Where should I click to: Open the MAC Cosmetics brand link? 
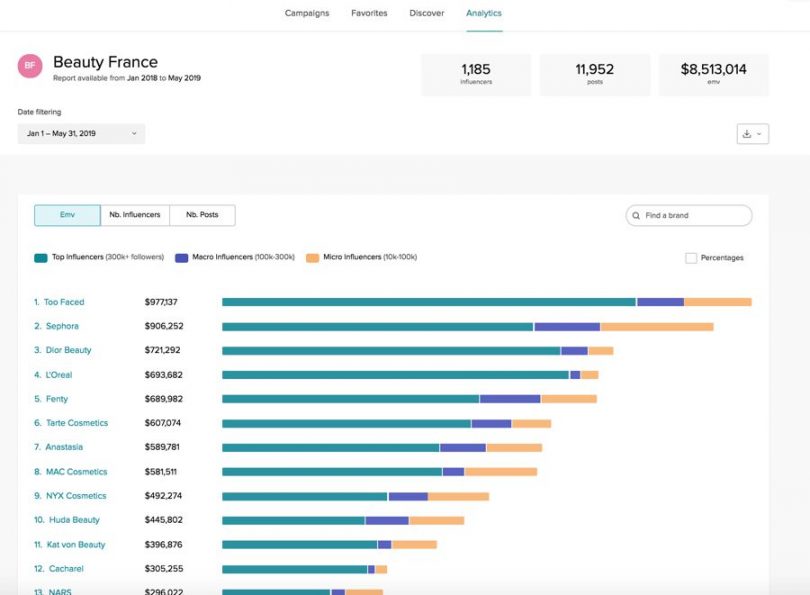(76, 472)
